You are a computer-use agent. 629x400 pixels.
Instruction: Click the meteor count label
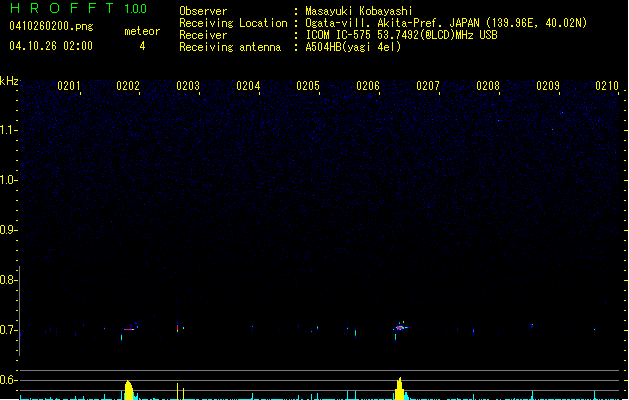[x=142, y=31]
